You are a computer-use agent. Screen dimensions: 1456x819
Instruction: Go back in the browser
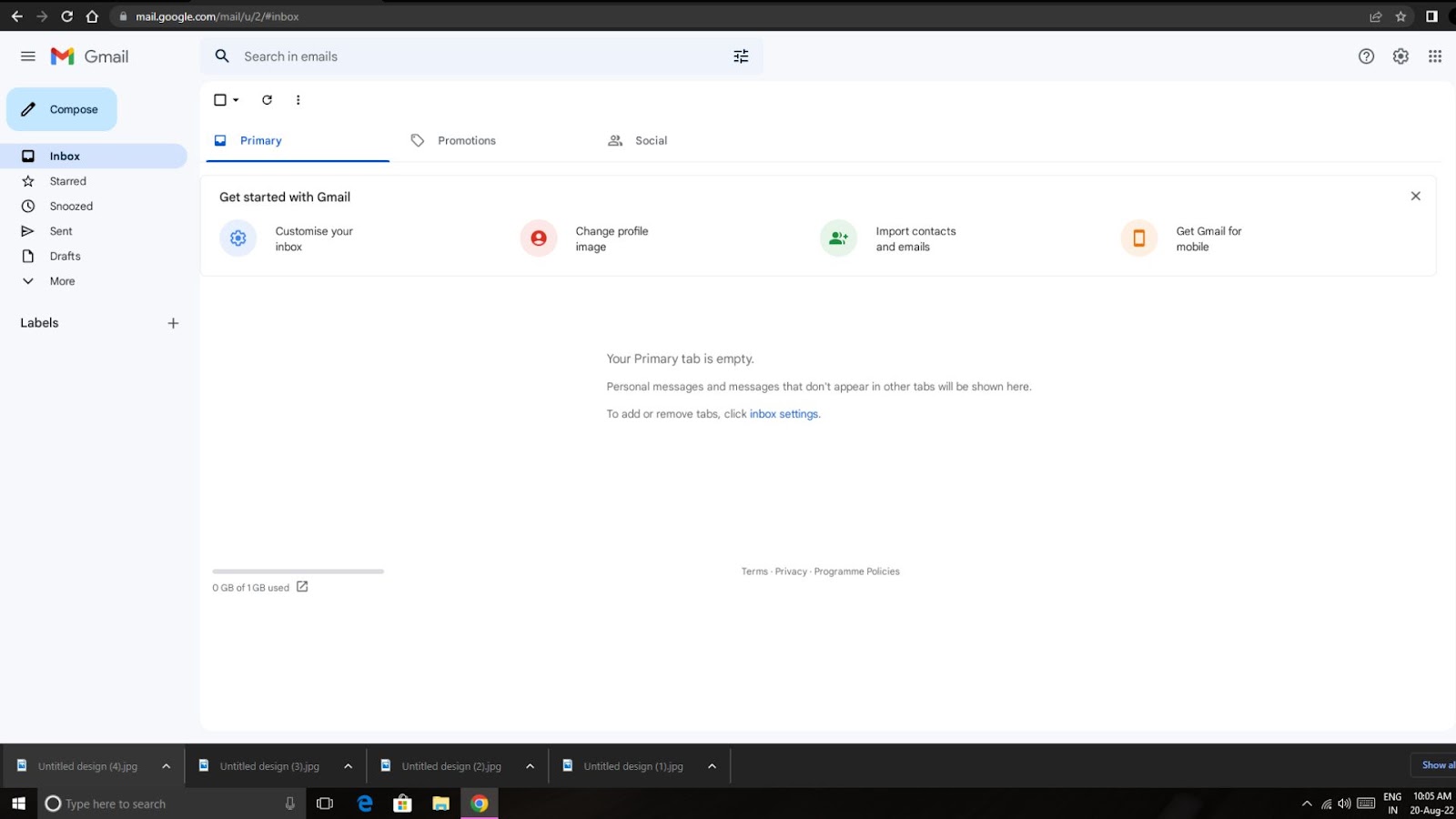tap(16, 16)
